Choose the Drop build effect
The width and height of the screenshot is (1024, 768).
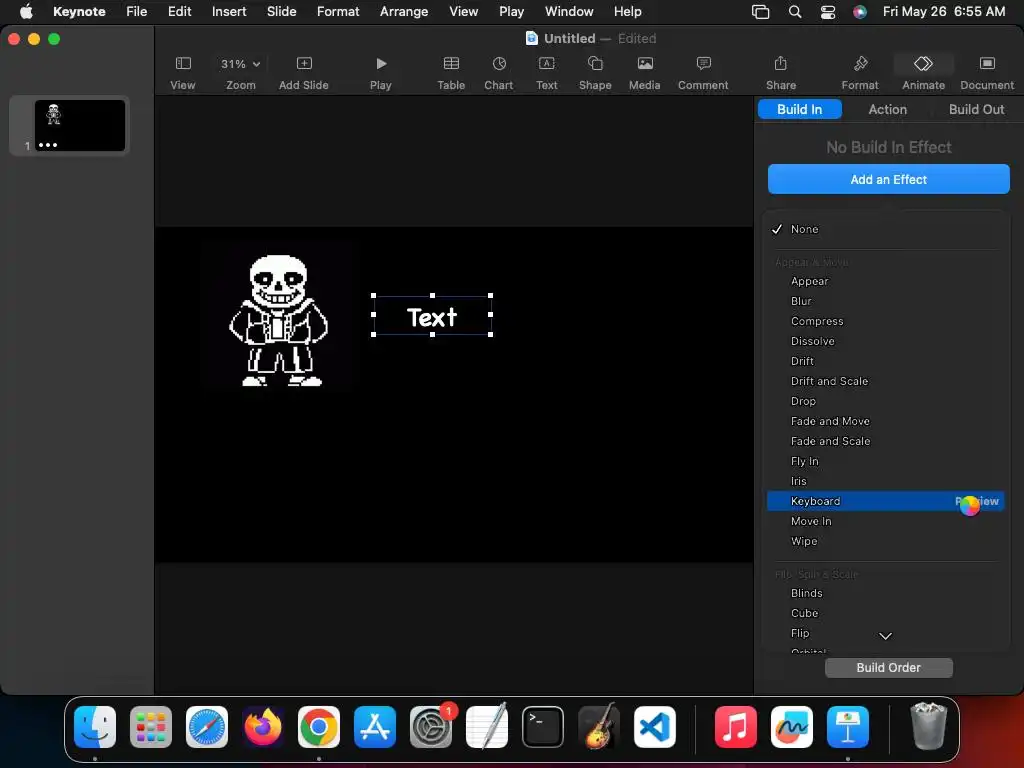tap(885, 401)
